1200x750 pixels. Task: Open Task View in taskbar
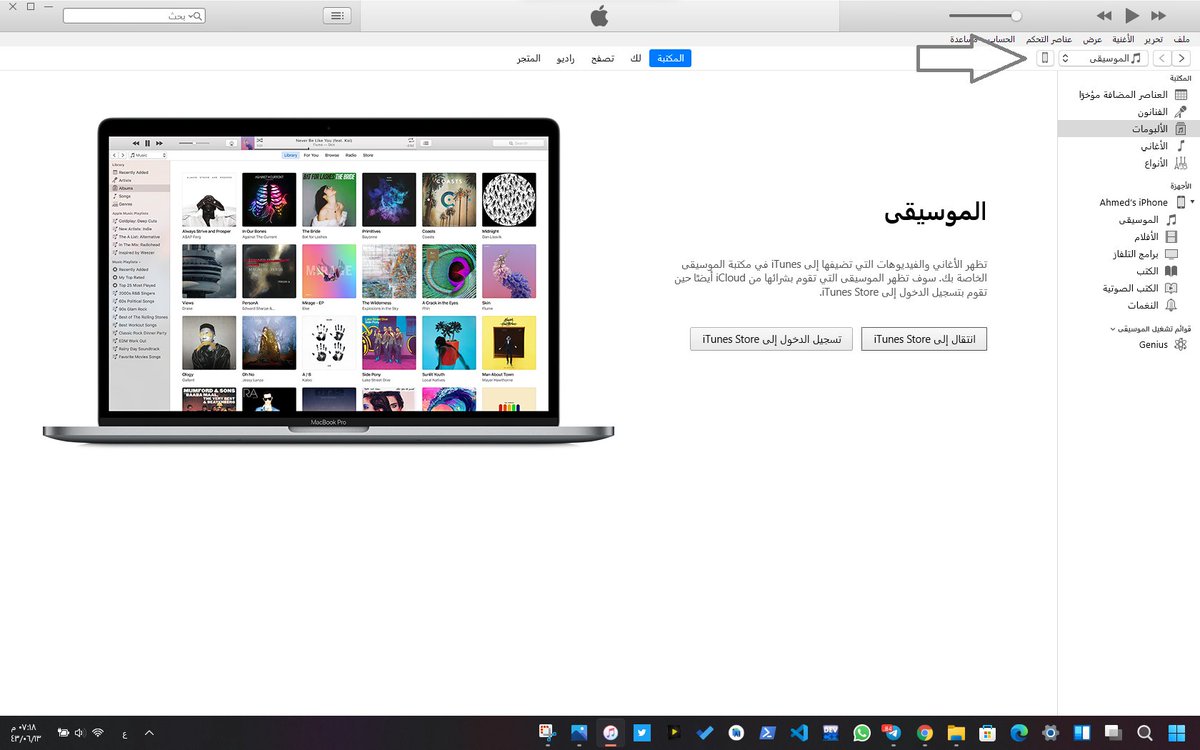point(1112,733)
